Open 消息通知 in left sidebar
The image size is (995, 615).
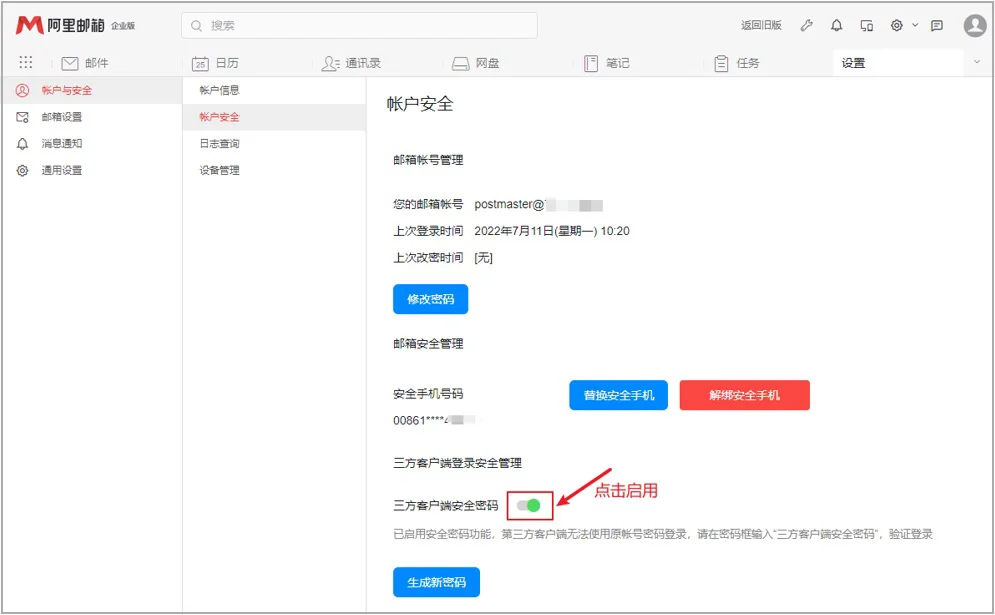click(x=91, y=143)
